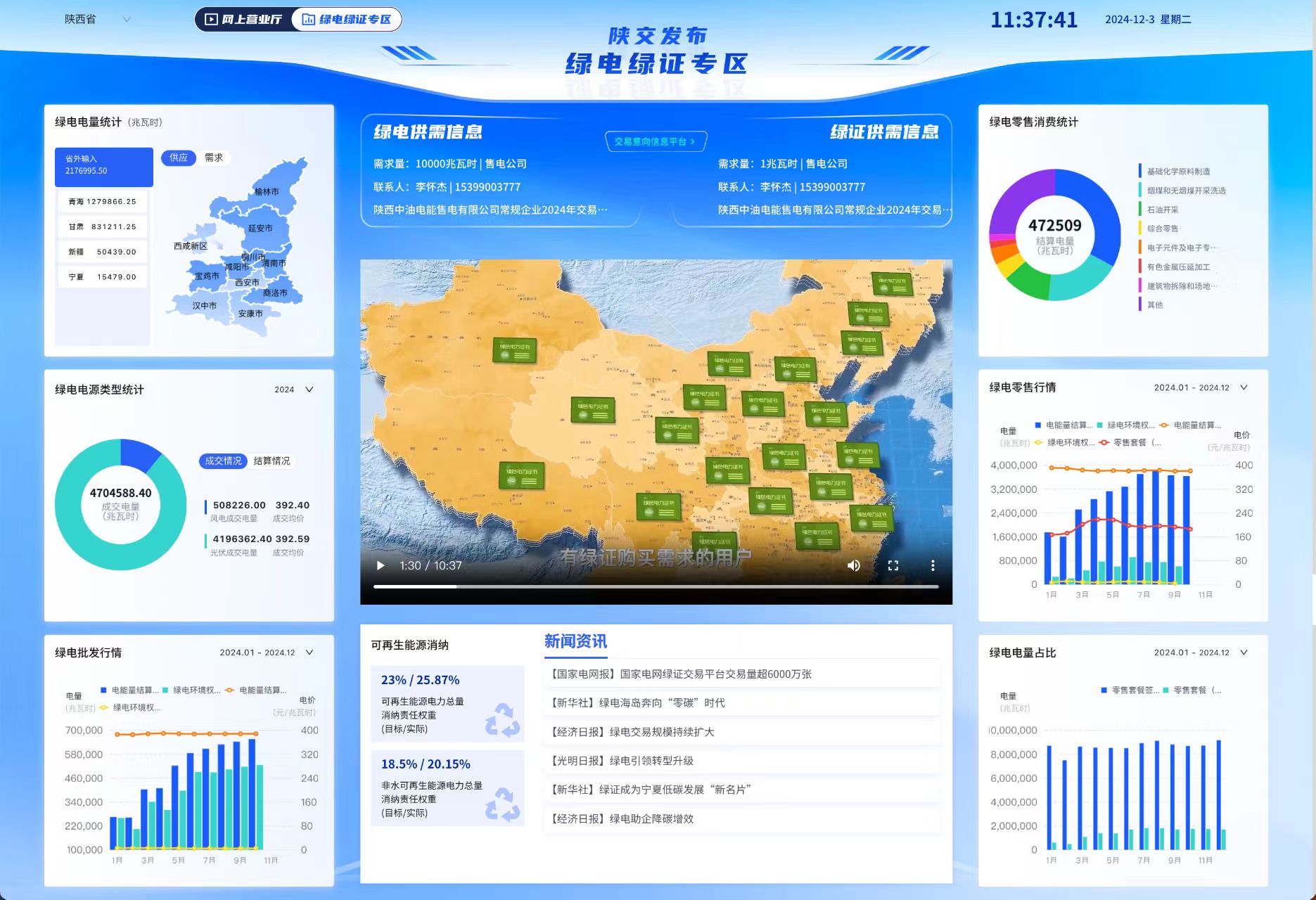
Task: Select the 成交情况 toggle
Action: point(223,461)
